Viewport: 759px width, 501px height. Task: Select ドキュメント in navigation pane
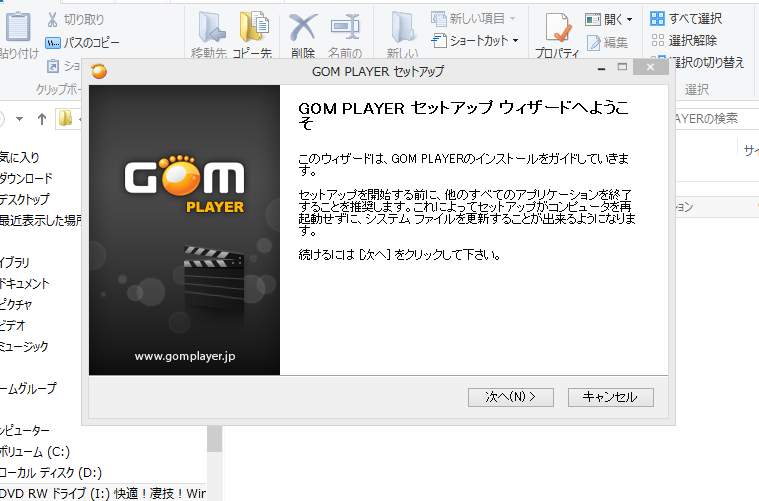pyautogui.click(x=25, y=283)
